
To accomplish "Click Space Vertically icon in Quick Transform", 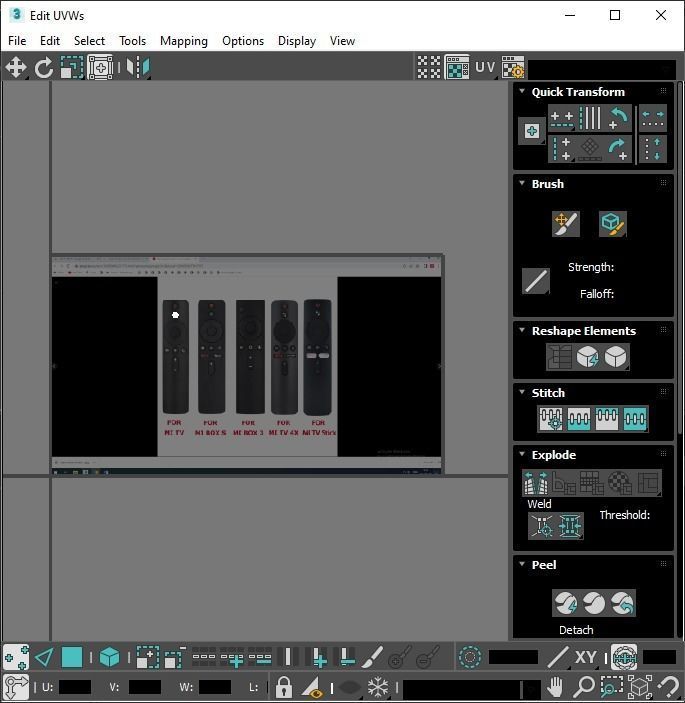I will 653,148.
